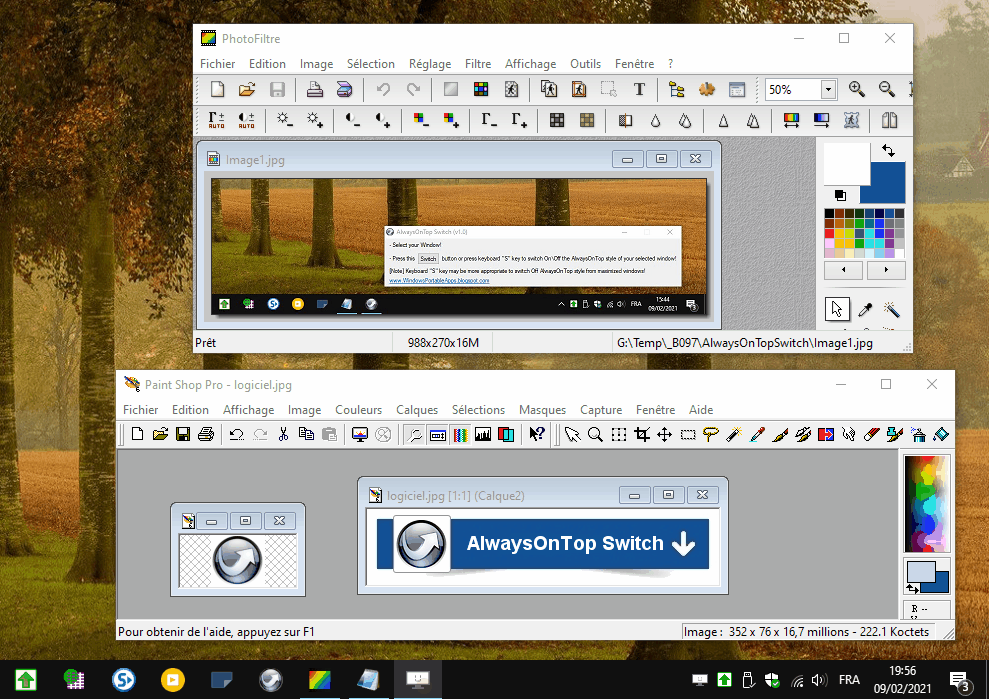Click the Image1.jpg canvas in PhotoFiltre
This screenshot has height=699, width=989.
[459, 247]
